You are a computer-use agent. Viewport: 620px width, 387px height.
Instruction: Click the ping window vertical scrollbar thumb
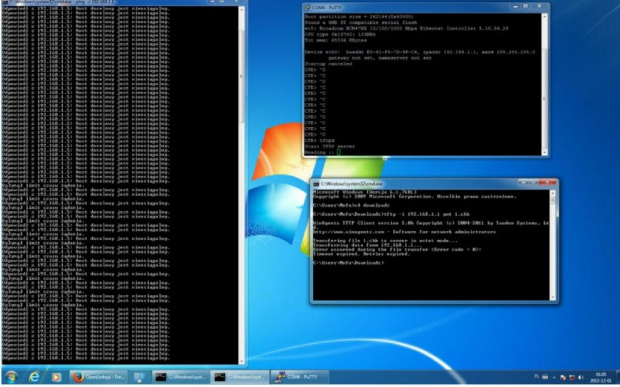click(x=241, y=75)
